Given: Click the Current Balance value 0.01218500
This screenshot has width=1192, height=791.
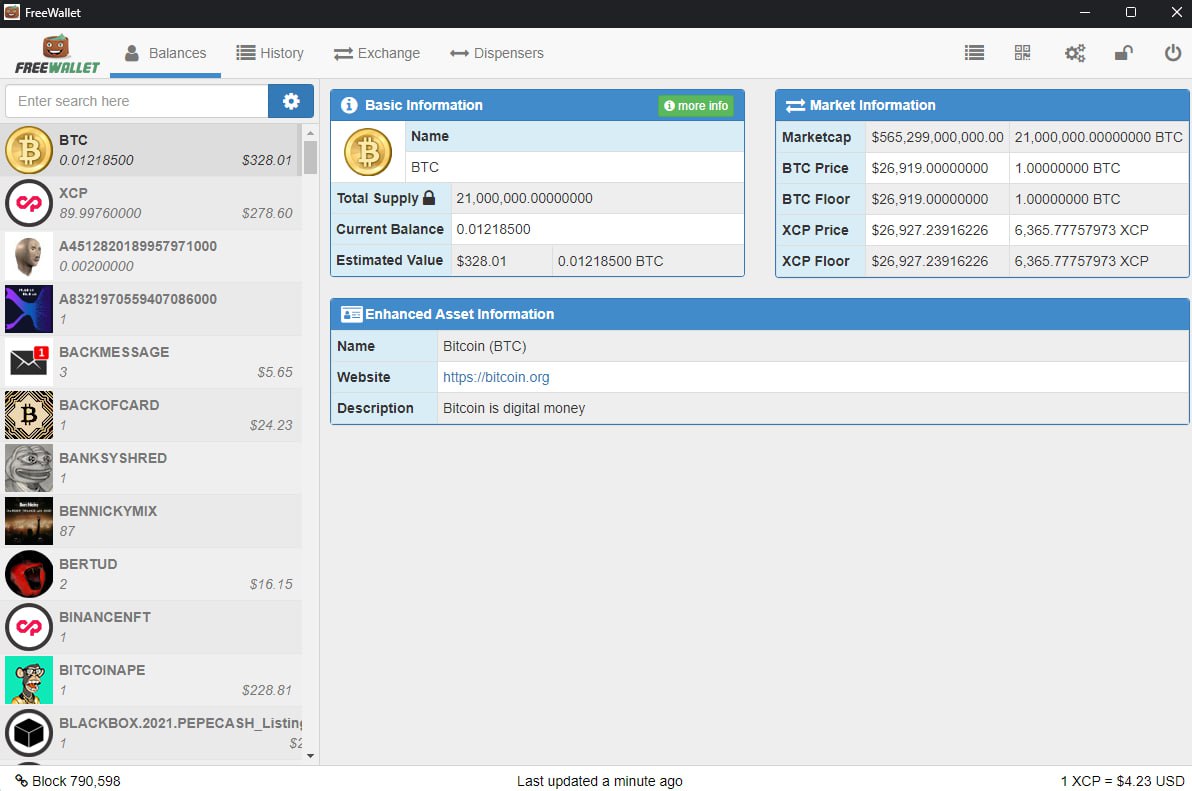Looking at the screenshot, I should pyautogui.click(x=493, y=229).
